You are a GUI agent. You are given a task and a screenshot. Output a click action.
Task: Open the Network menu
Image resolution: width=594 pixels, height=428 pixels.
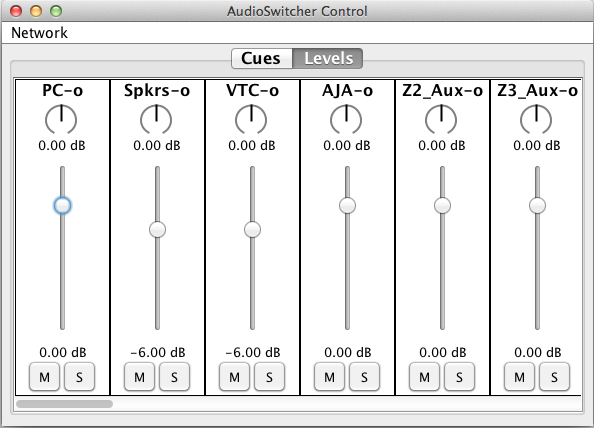pos(39,33)
